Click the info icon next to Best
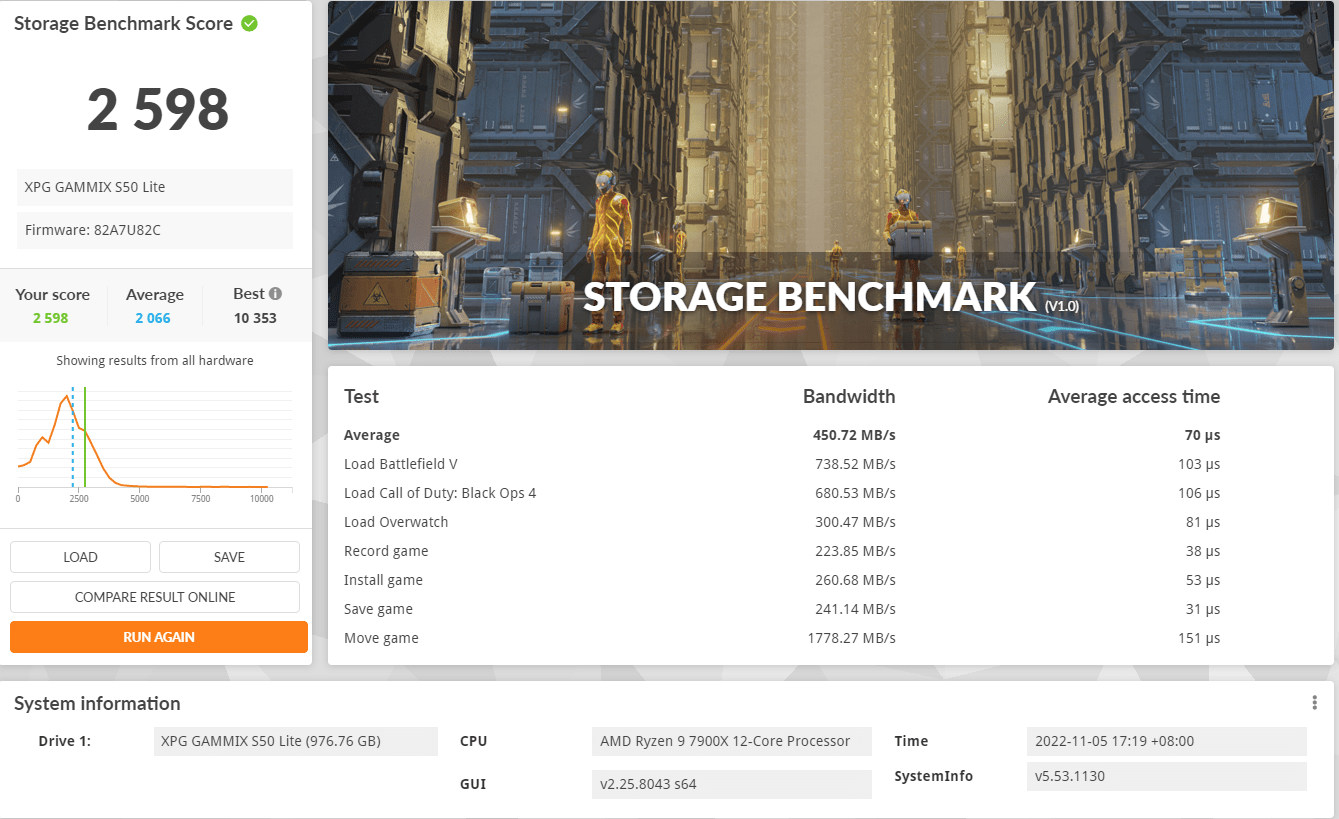The width and height of the screenshot is (1339, 819). pos(275,294)
